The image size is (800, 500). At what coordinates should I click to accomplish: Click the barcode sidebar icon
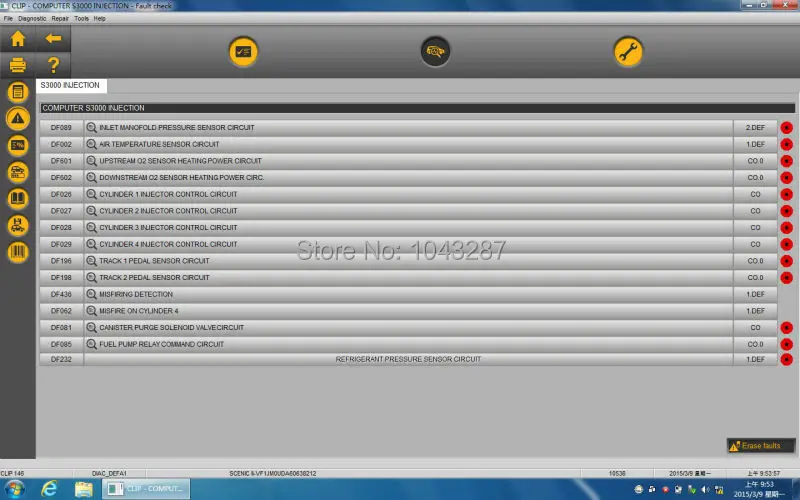pyautogui.click(x=18, y=252)
